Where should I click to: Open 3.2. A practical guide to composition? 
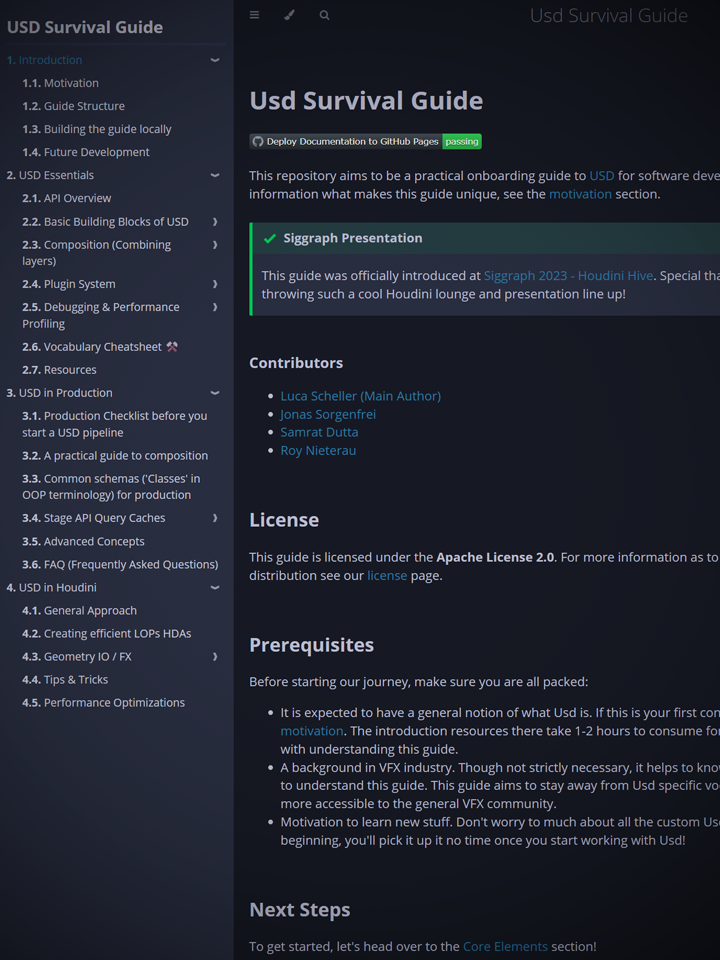(115, 456)
